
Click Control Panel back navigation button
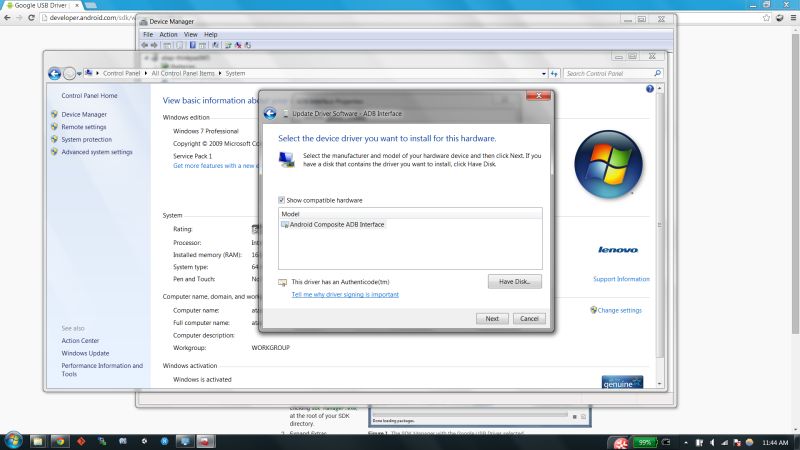point(55,73)
